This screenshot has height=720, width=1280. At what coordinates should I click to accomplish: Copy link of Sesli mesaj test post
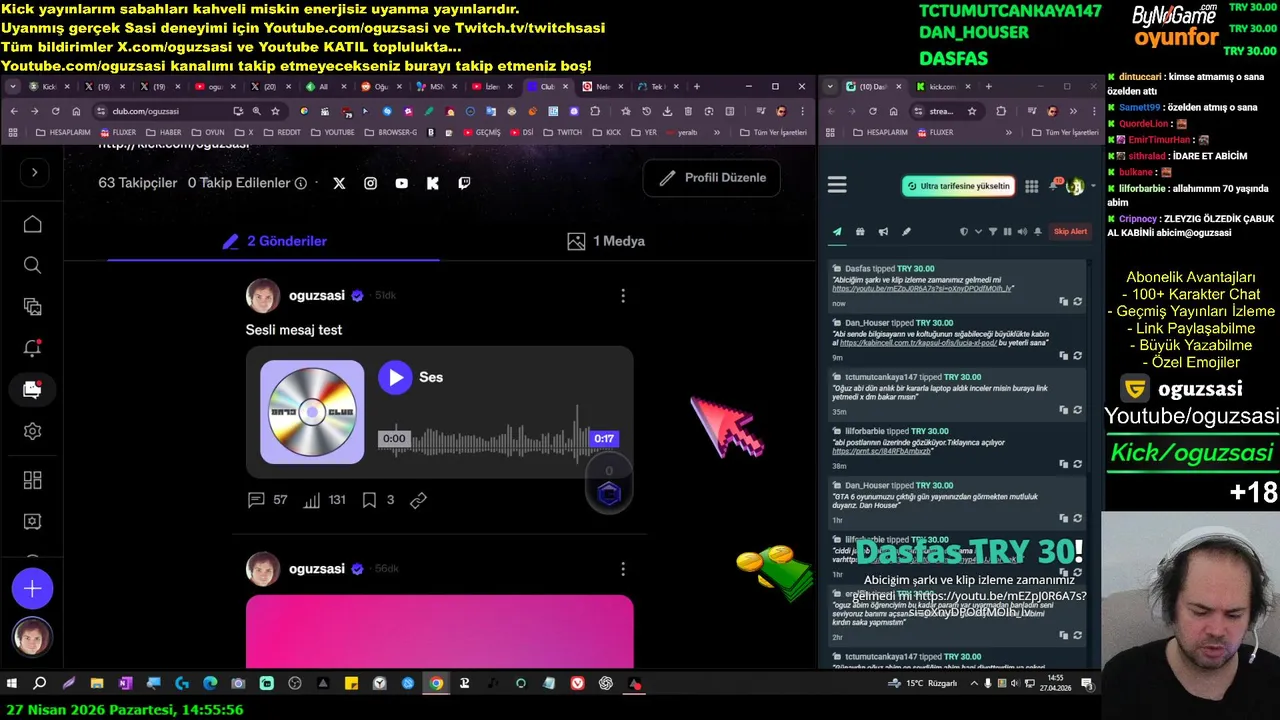pos(418,500)
